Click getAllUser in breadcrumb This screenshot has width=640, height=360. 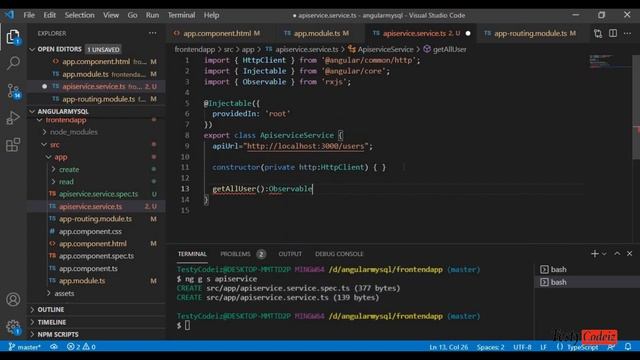[x=449, y=49]
